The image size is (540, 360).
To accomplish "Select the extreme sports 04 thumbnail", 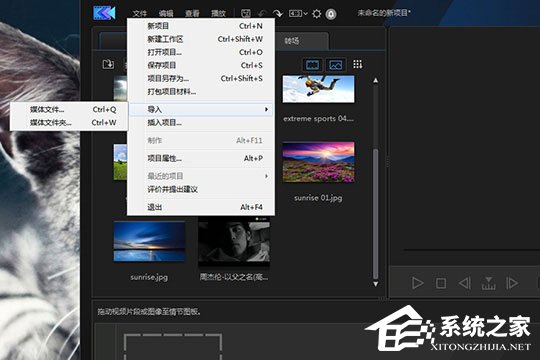I will (318, 89).
